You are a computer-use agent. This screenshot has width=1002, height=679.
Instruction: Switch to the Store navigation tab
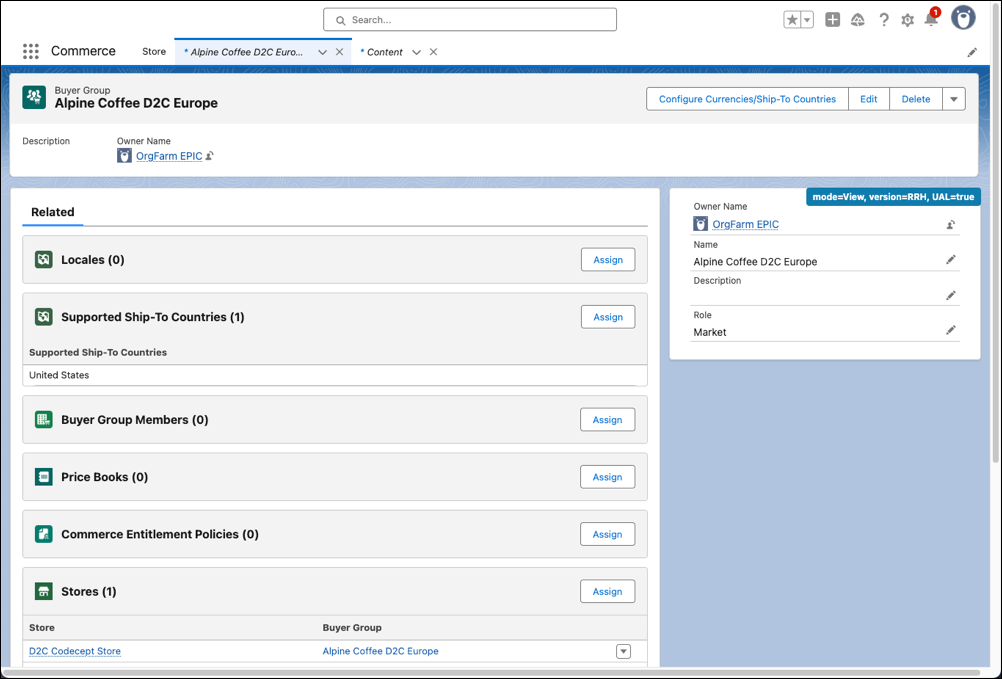pos(154,52)
